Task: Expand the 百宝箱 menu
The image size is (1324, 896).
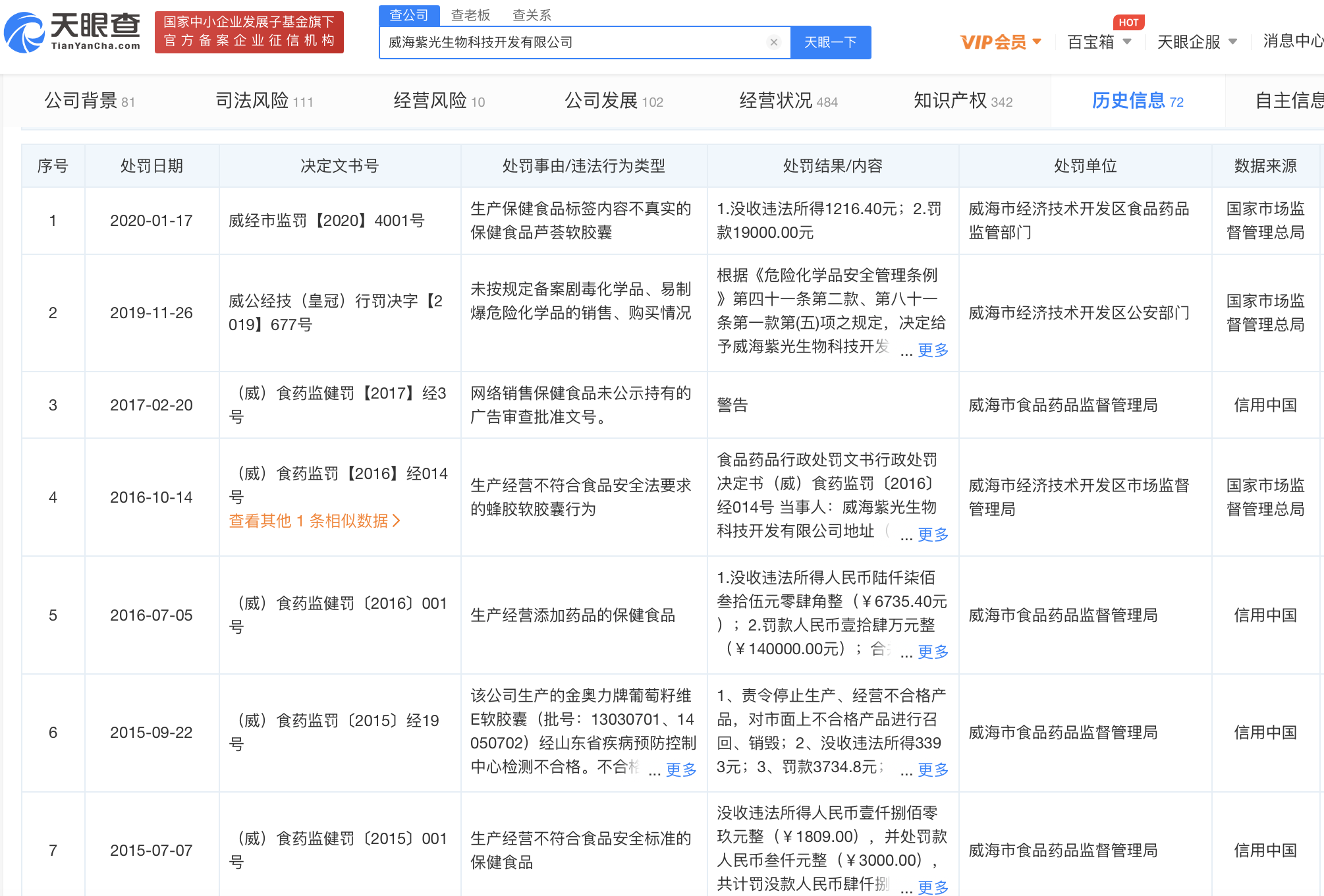Action: tap(1099, 42)
